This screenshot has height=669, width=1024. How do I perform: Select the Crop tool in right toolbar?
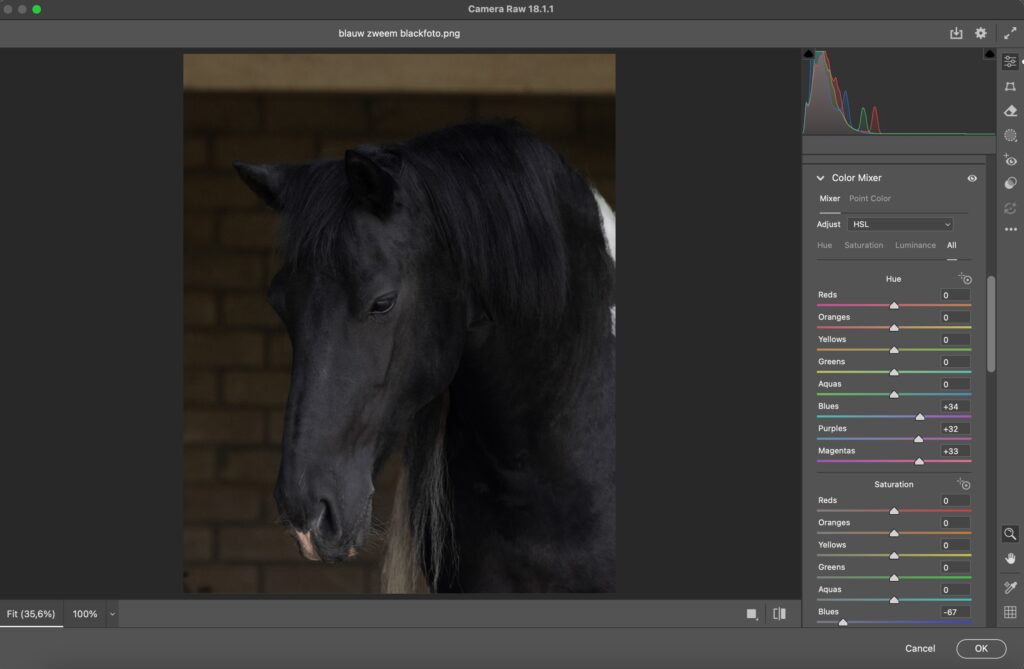(x=1010, y=87)
